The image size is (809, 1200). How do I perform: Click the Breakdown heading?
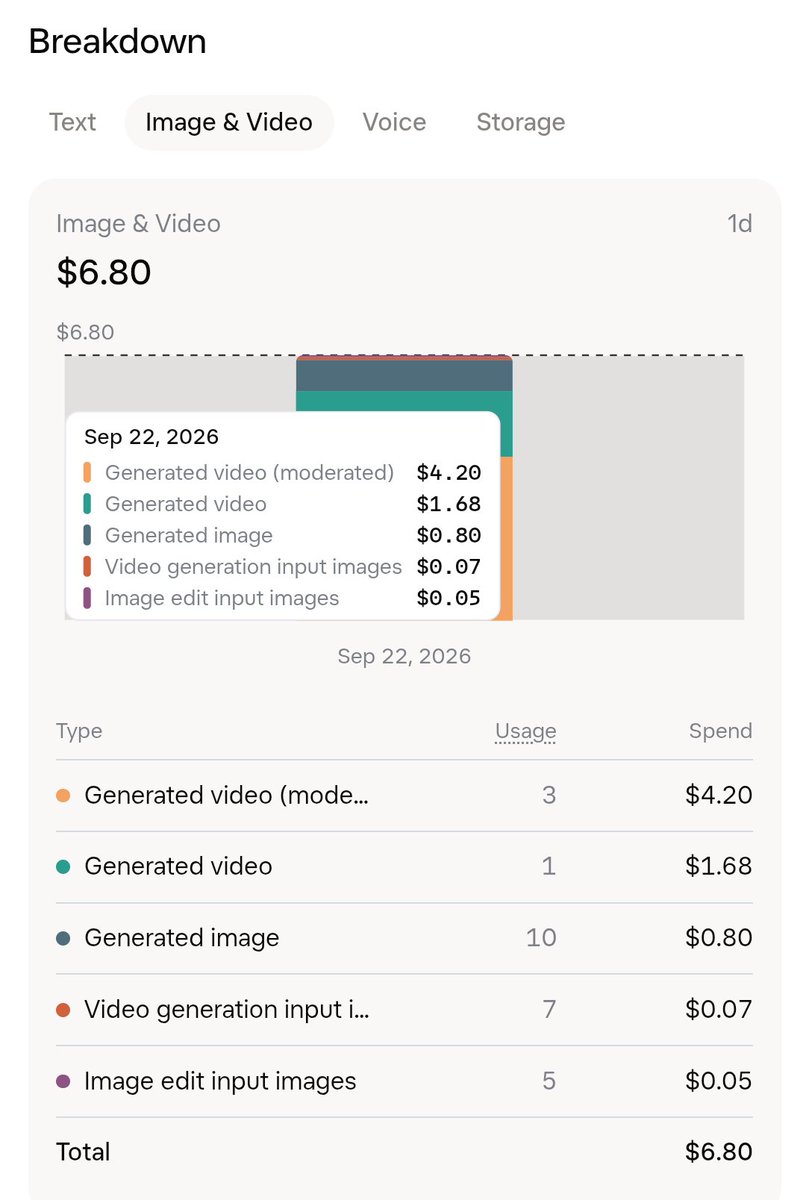point(117,42)
